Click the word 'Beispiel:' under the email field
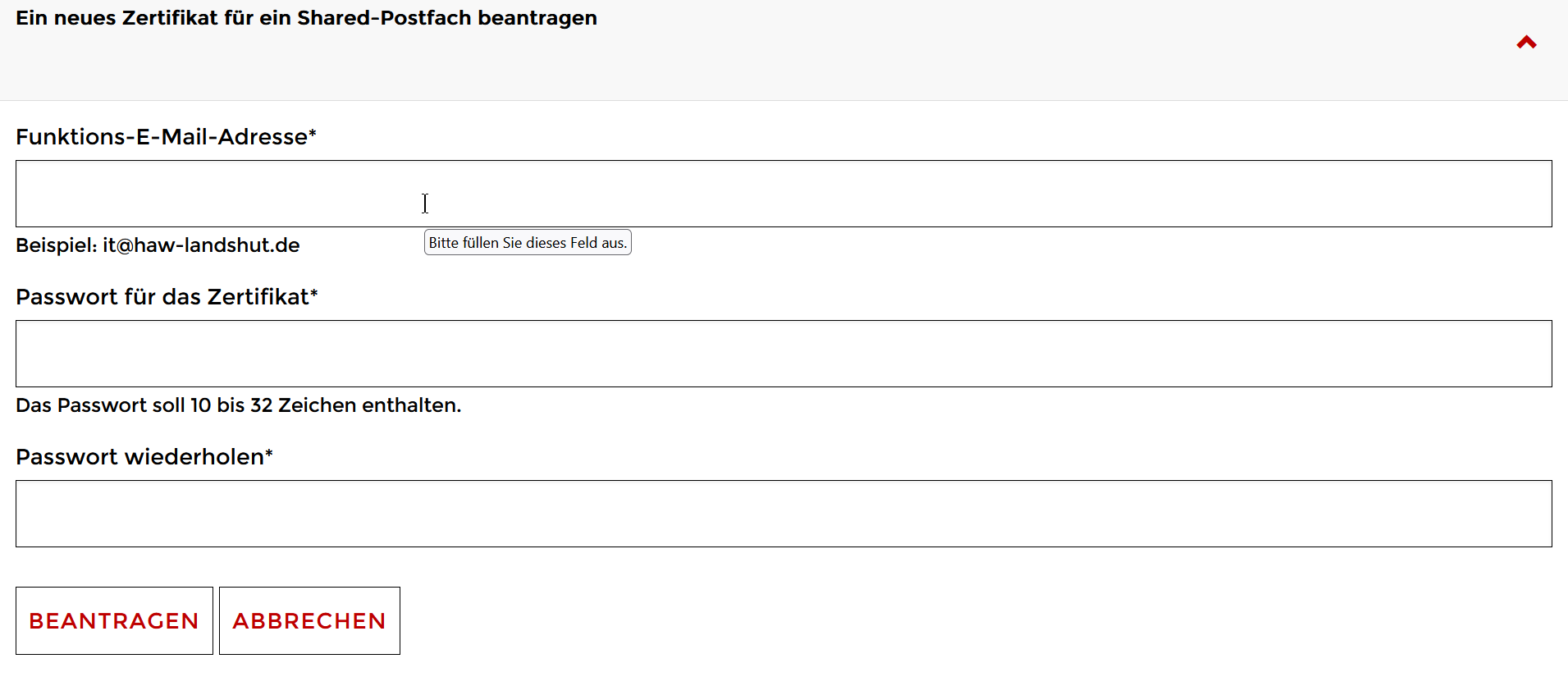Screen dimensions: 1568x686 (57, 245)
